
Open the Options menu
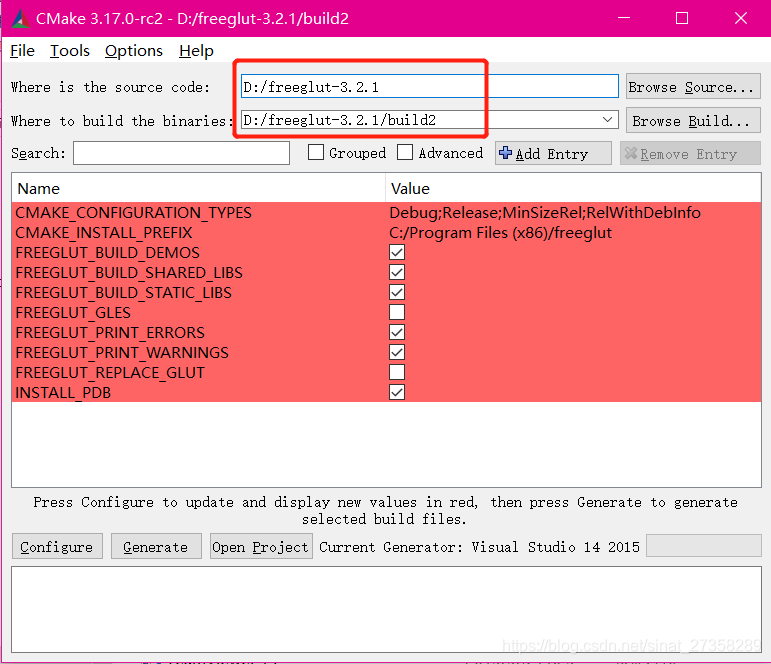pos(134,51)
